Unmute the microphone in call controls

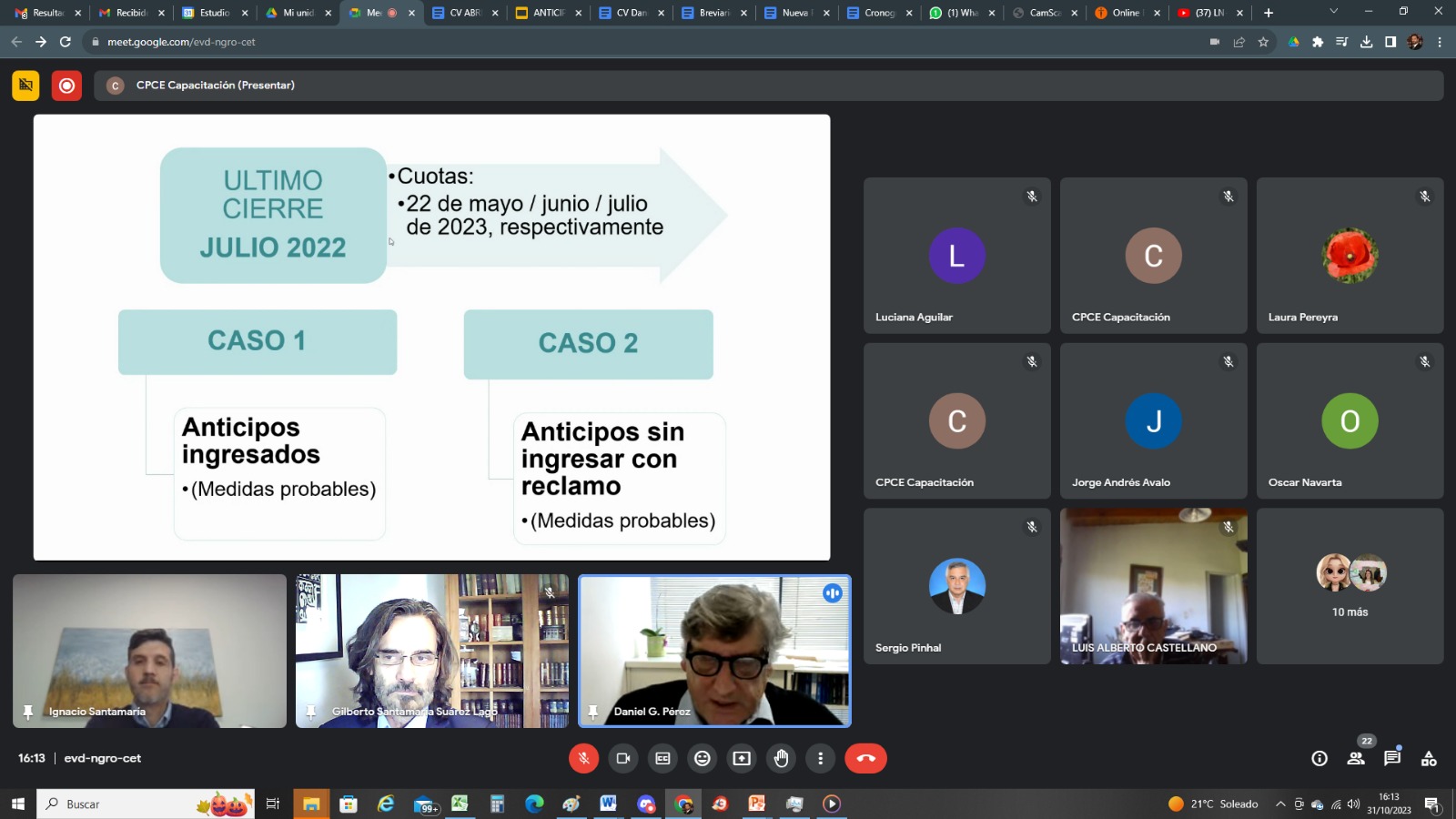coord(583,758)
